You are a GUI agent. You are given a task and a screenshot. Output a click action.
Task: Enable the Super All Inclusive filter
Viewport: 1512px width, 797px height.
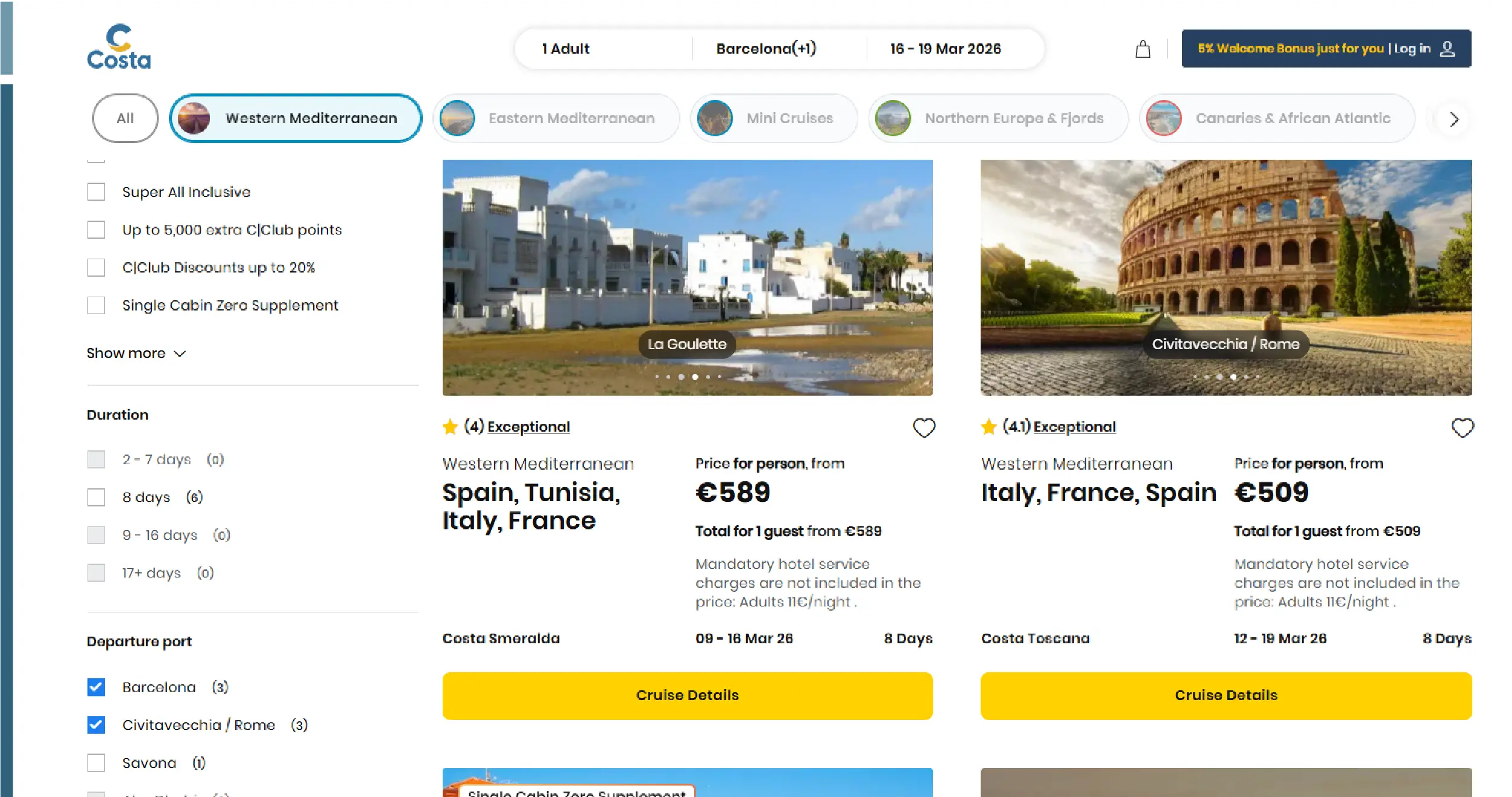coord(96,191)
